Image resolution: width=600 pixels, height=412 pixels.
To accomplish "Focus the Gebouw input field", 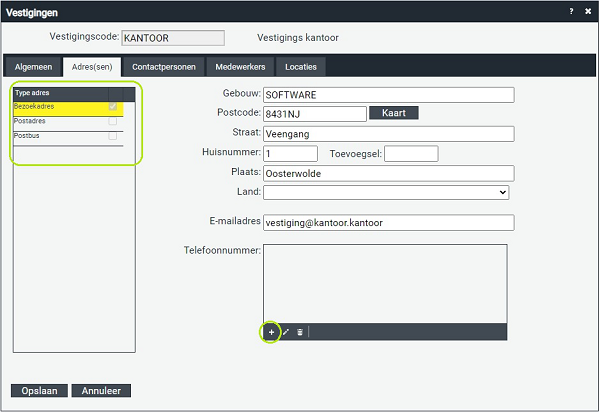I will tap(389, 95).
